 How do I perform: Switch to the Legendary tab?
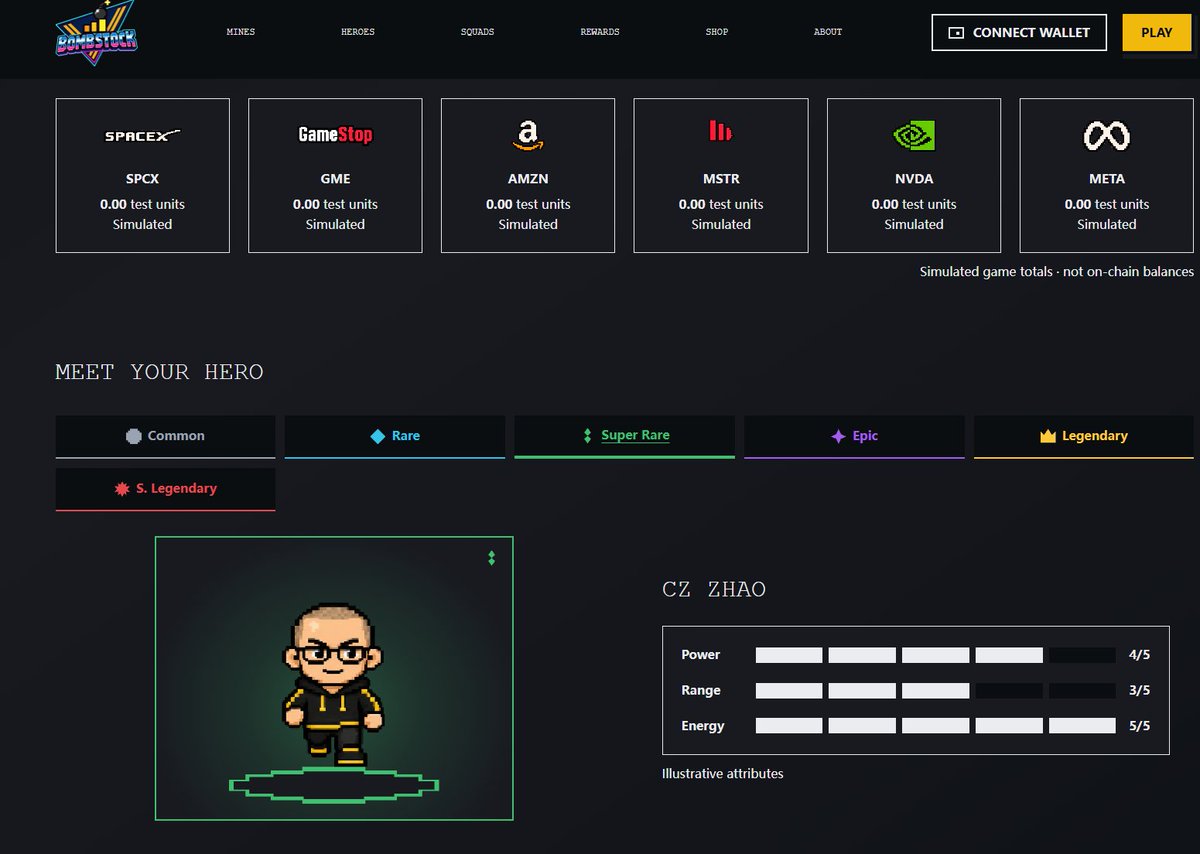pos(1084,437)
